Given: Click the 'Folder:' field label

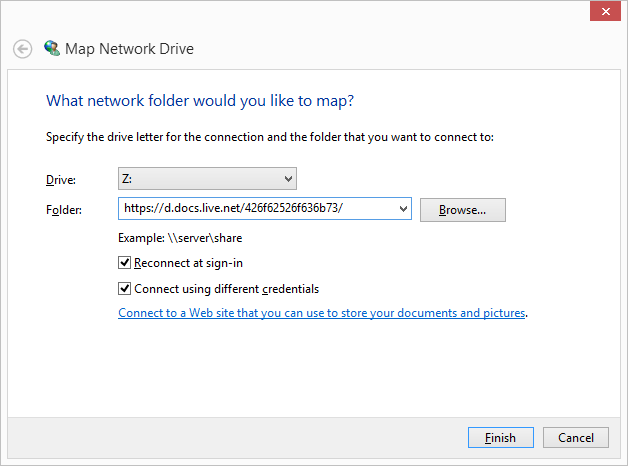Looking at the screenshot, I should tap(64, 210).
